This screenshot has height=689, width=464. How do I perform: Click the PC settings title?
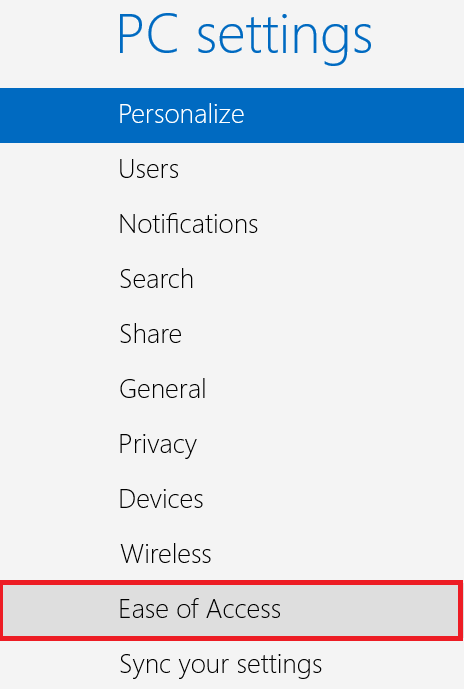(x=245, y=35)
